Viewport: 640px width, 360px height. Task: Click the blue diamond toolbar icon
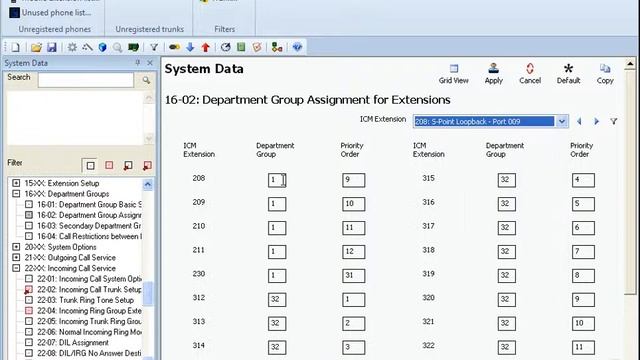tap(297, 47)
